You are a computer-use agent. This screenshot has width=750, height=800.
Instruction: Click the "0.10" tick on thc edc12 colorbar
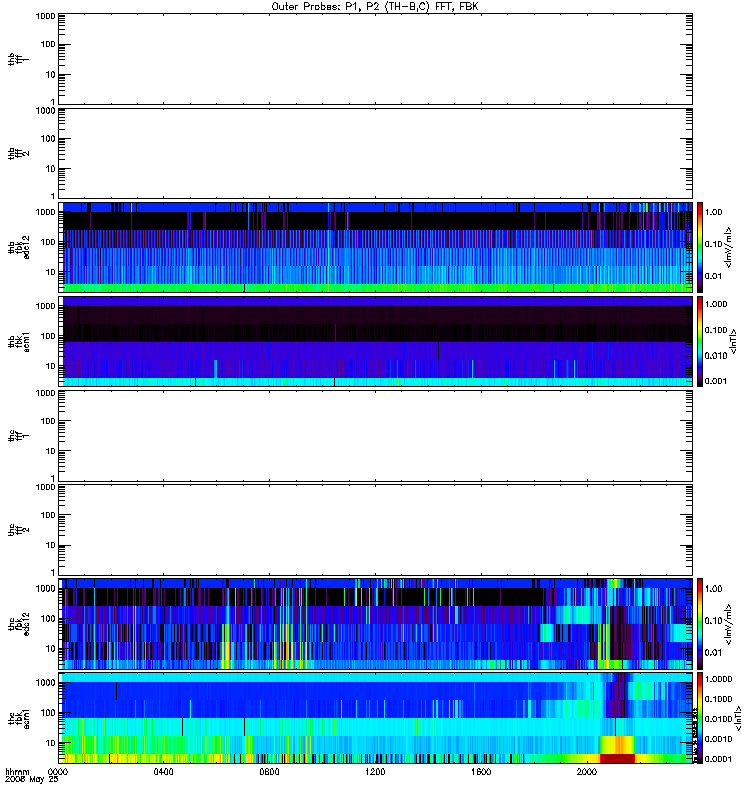[x=714, y=620]
